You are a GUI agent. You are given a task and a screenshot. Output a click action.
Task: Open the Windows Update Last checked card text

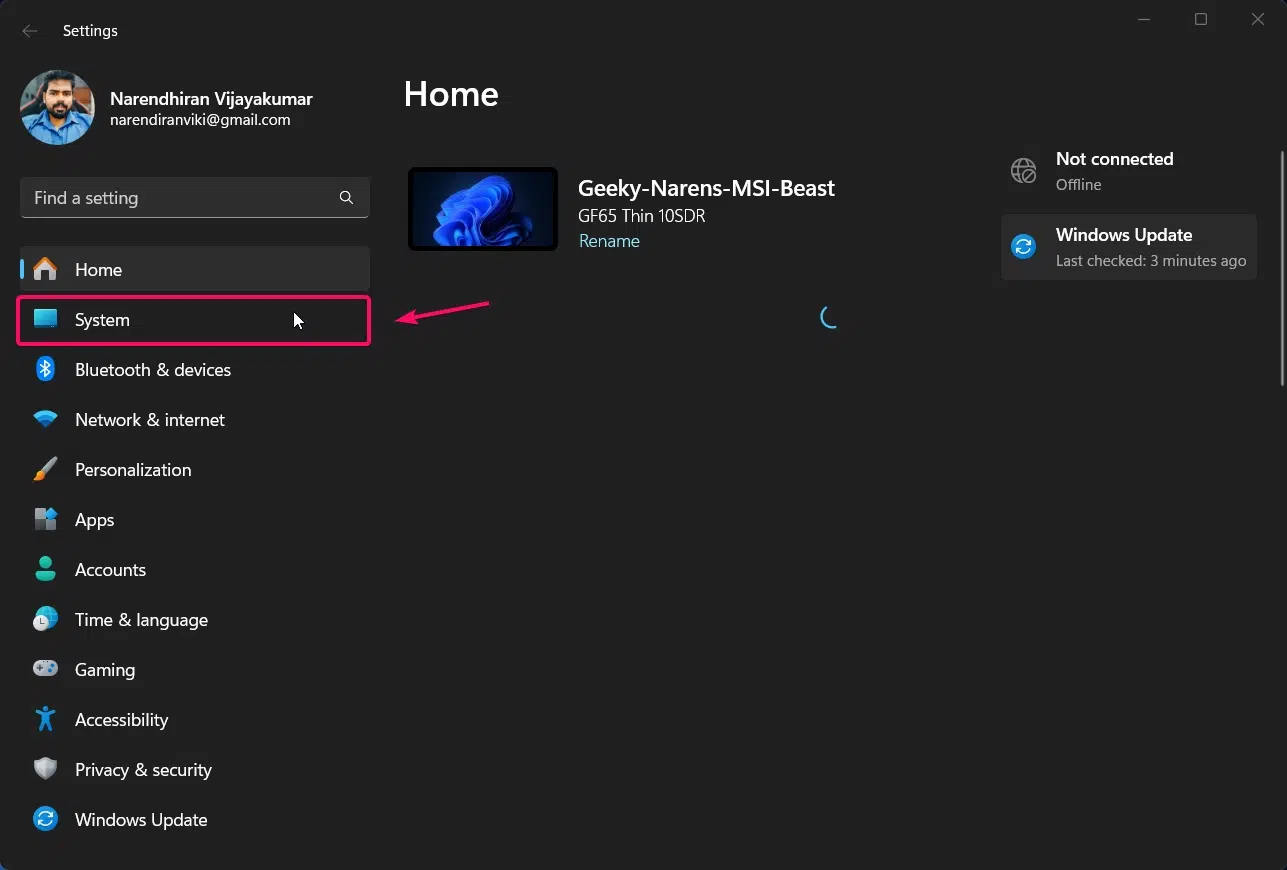(1151, 247)
